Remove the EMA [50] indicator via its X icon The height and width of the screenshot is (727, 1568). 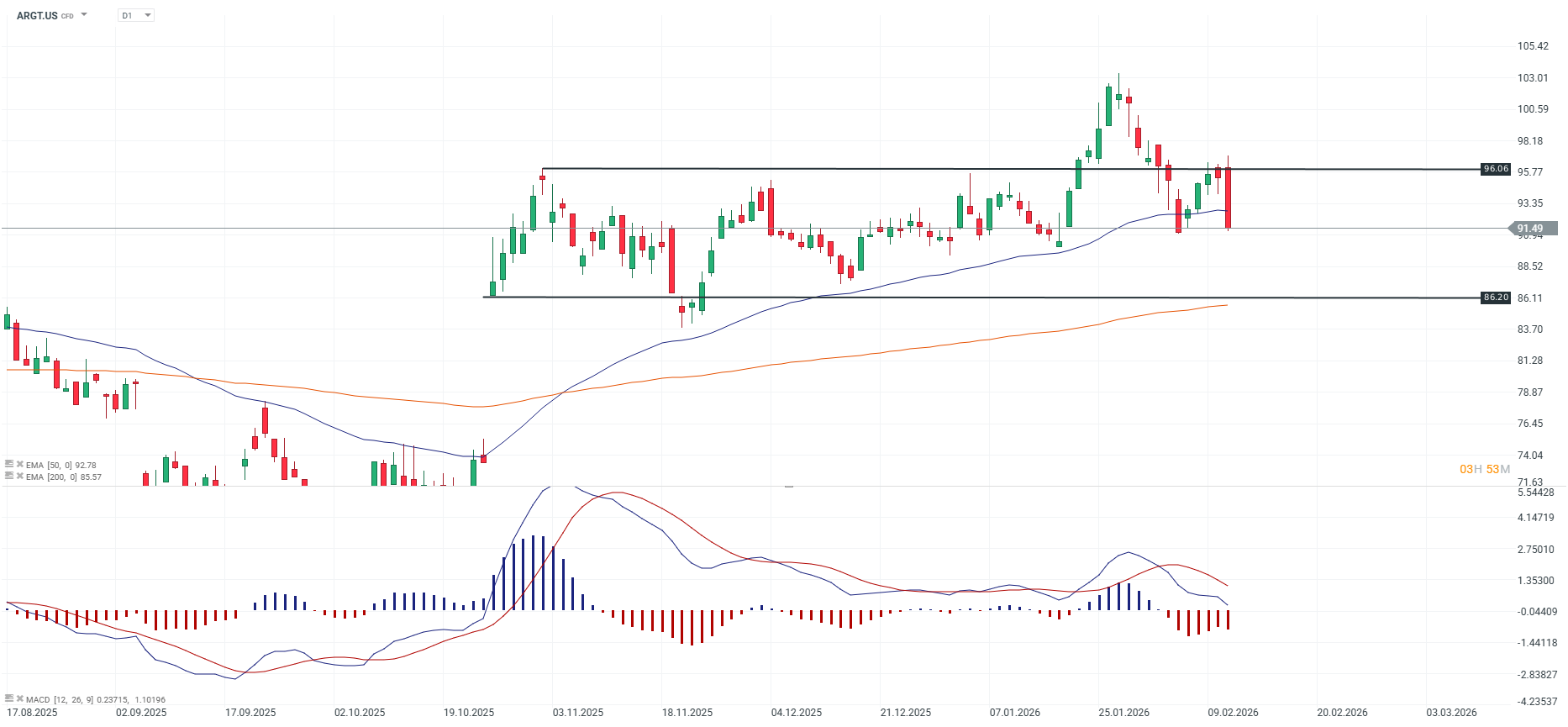(20, 465)
